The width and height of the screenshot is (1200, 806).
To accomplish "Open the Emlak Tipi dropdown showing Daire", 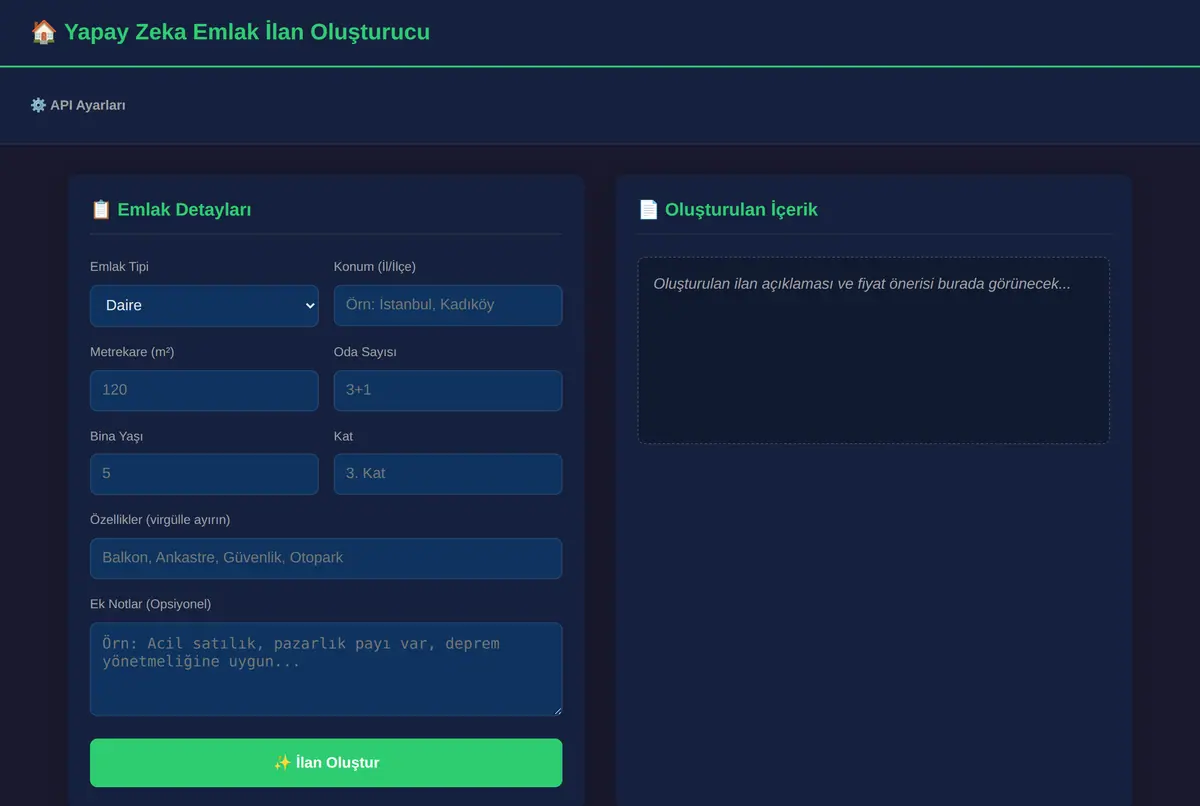I will [204, 305].
